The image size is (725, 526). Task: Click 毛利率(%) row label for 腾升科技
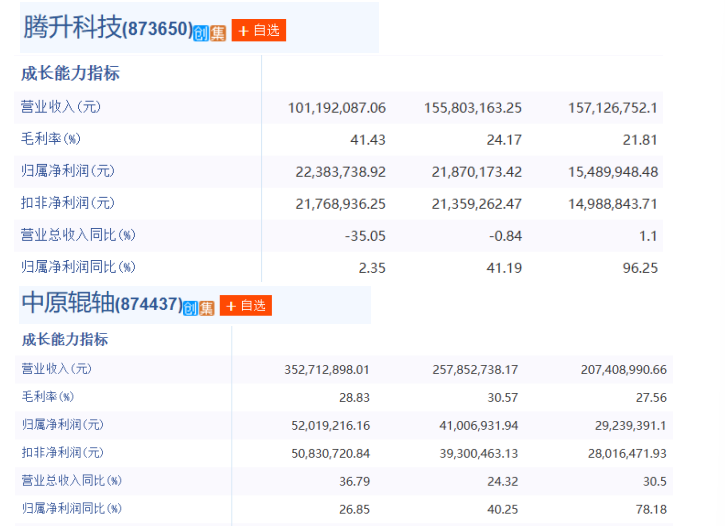pos(50,138)
